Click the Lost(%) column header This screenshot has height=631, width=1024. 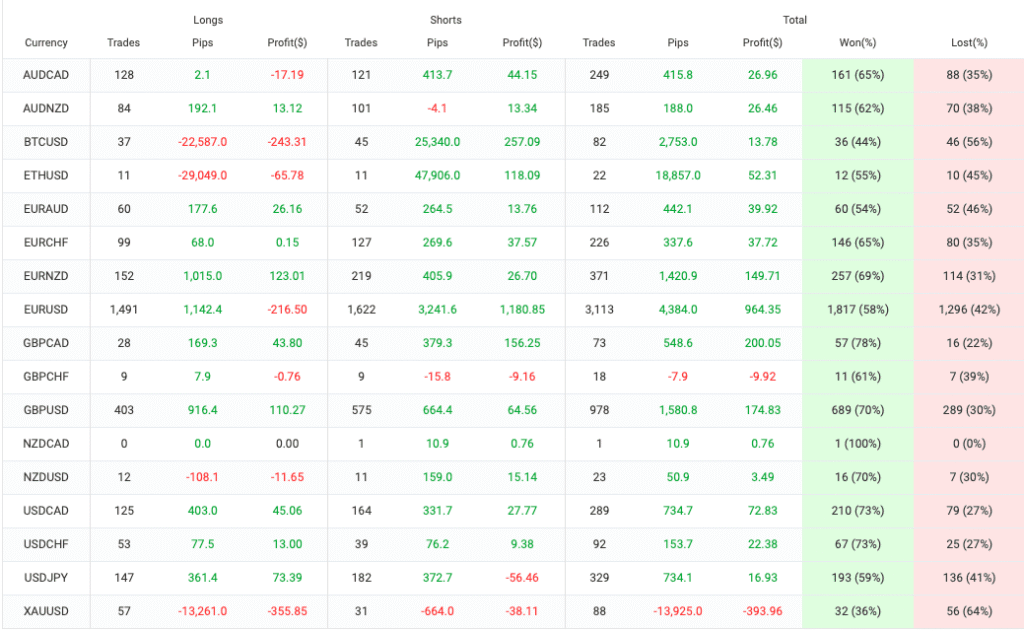(x=968, y=43)
